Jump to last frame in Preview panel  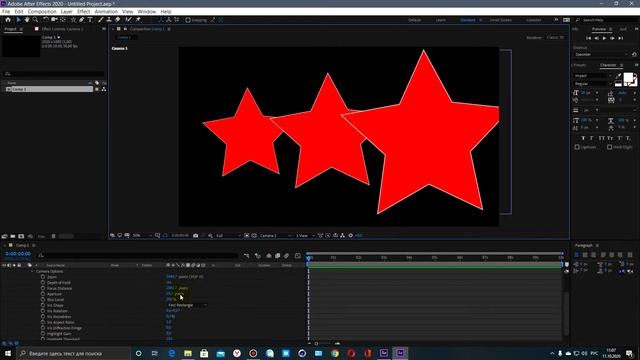pyautogui.click(x=620, y=38)
